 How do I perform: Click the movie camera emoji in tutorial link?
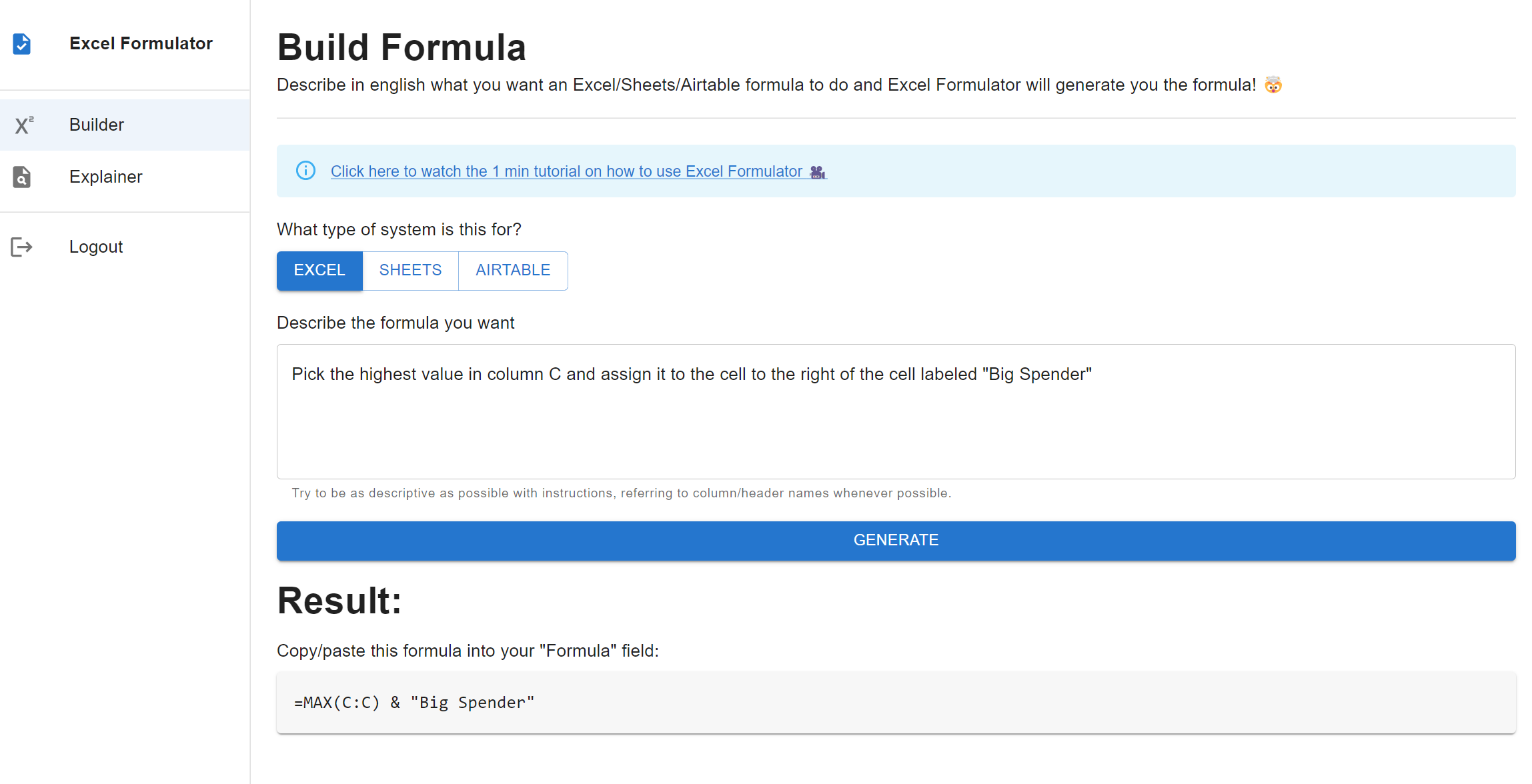(818, 172)
